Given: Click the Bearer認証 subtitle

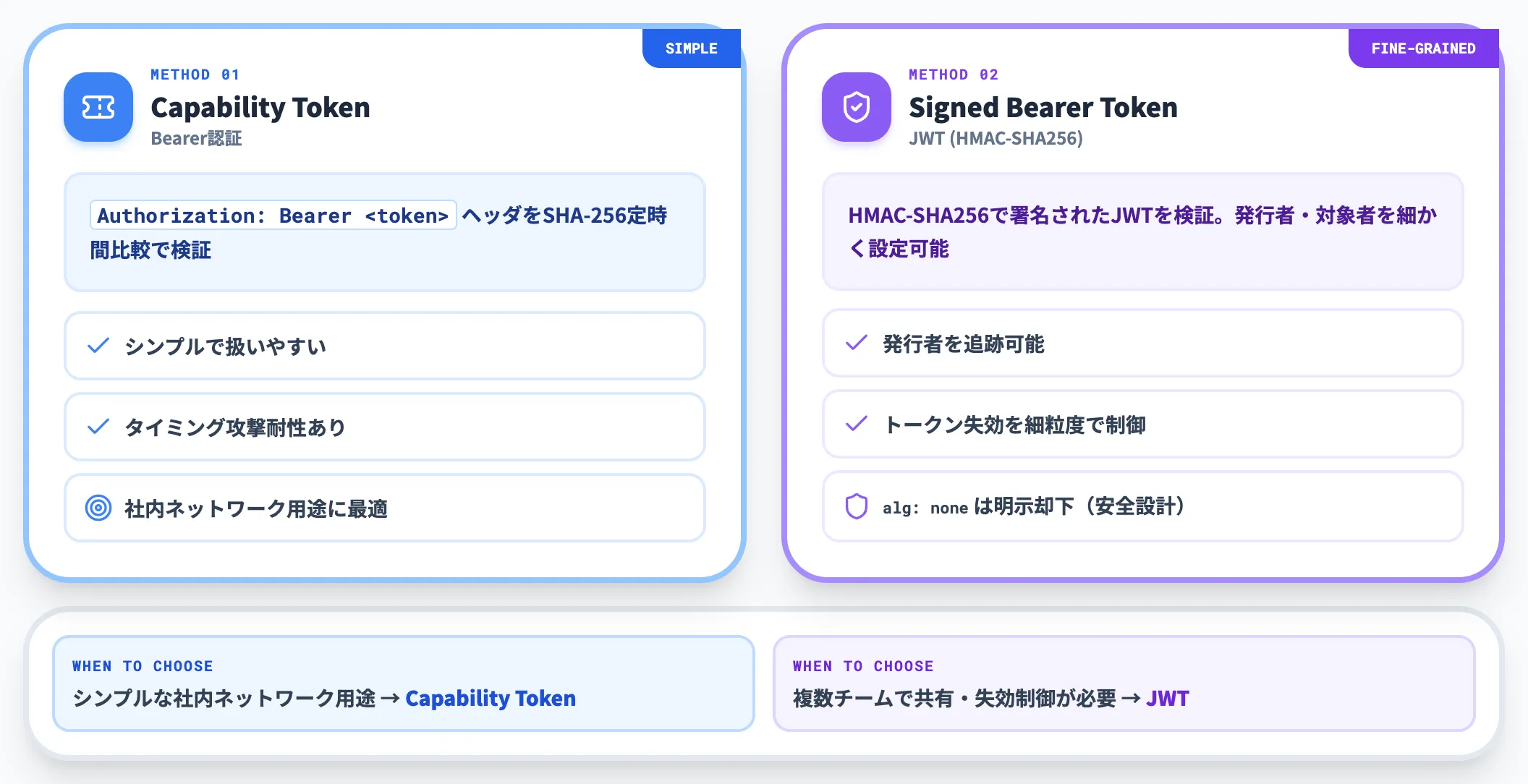Looking at the screenshot, I should tap(196, 138).
